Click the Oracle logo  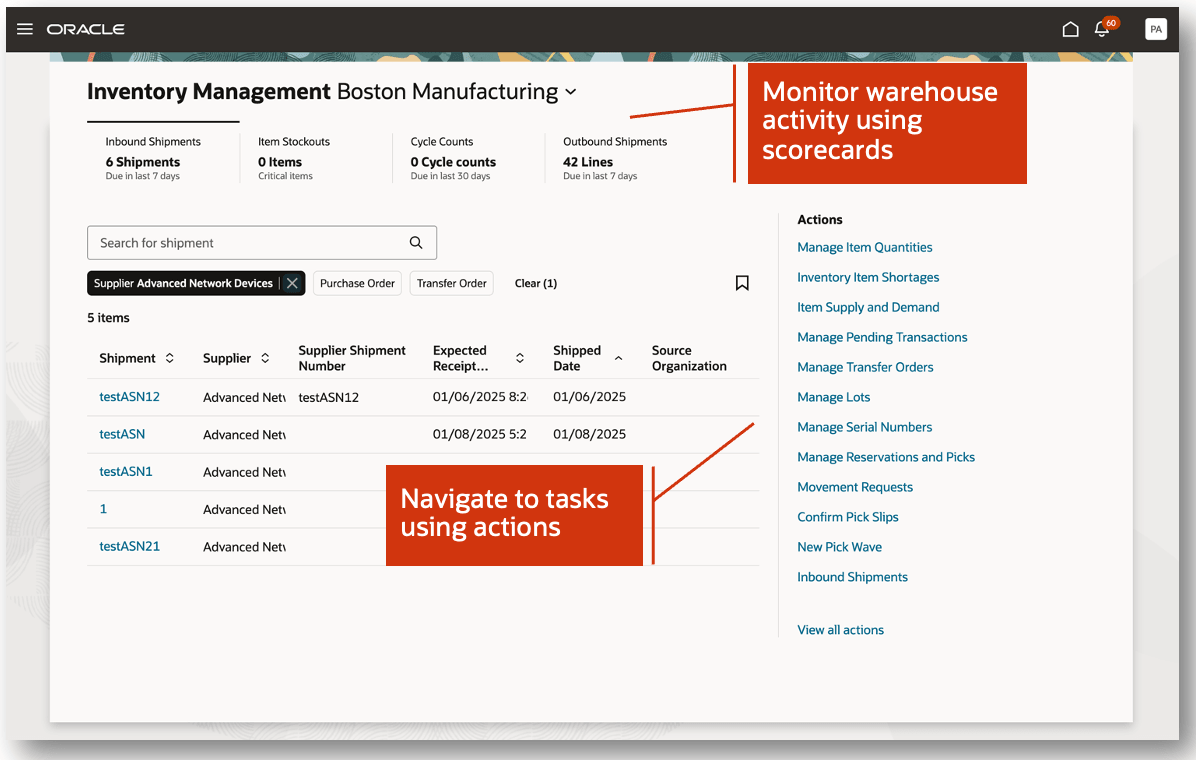coord(85,29)
